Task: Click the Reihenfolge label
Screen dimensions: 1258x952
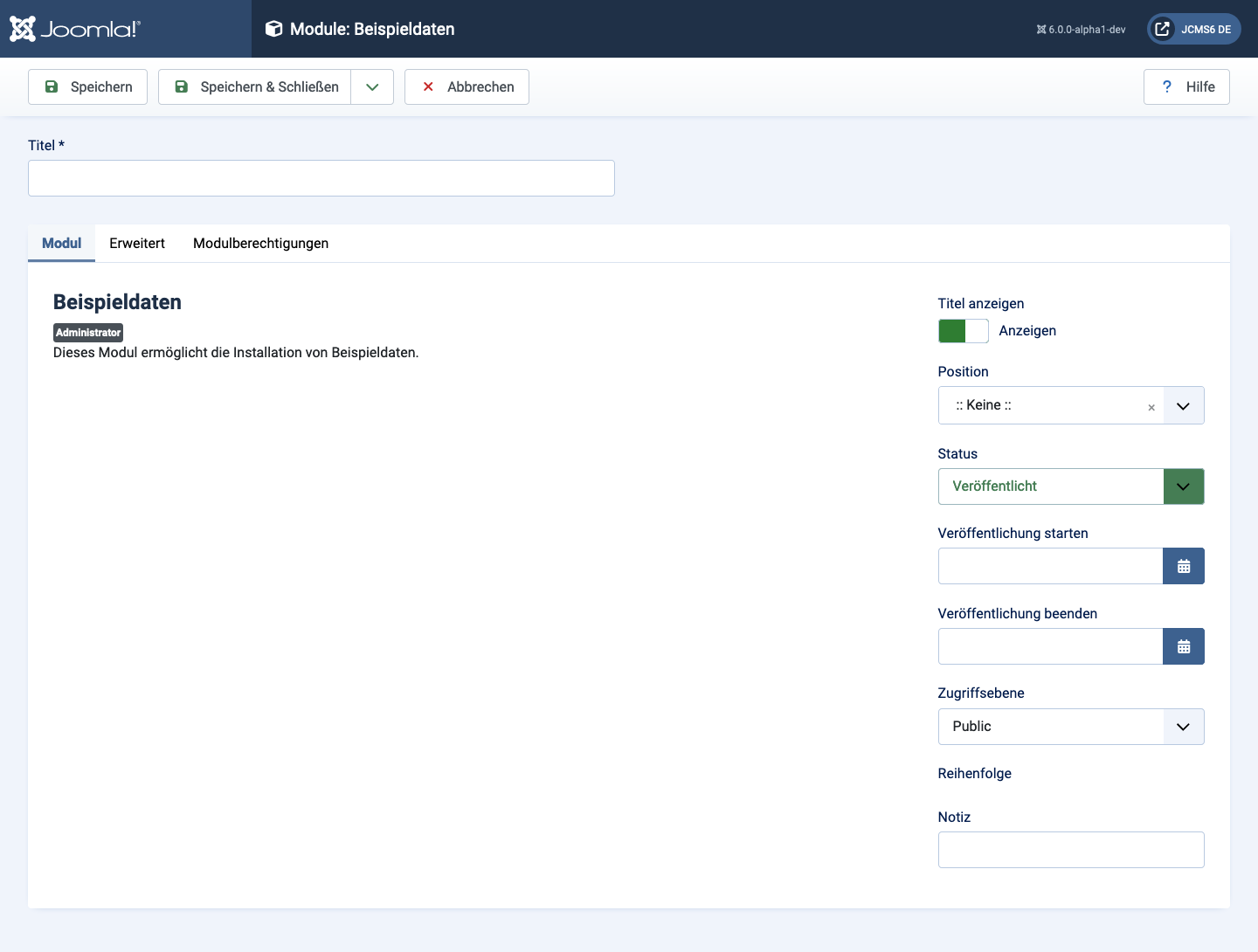Action: pyautogui.click(x=974, y=774)
